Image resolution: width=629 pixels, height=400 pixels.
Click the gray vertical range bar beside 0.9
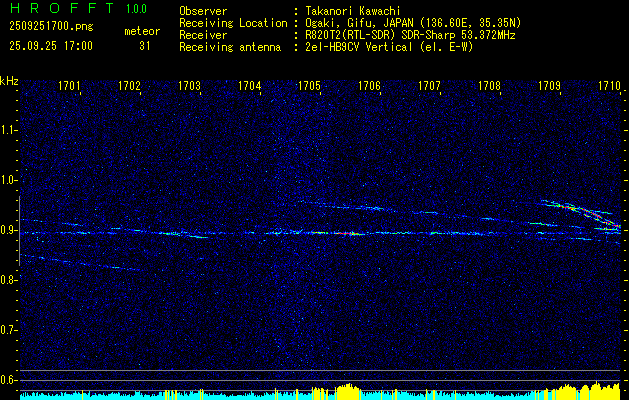19,231
